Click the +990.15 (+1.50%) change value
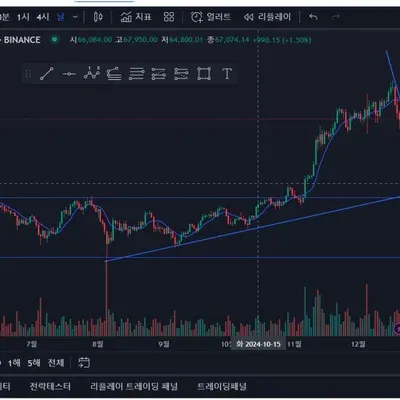Image resolution: width=400 pixels, height=400 pixels. (282, 40)
